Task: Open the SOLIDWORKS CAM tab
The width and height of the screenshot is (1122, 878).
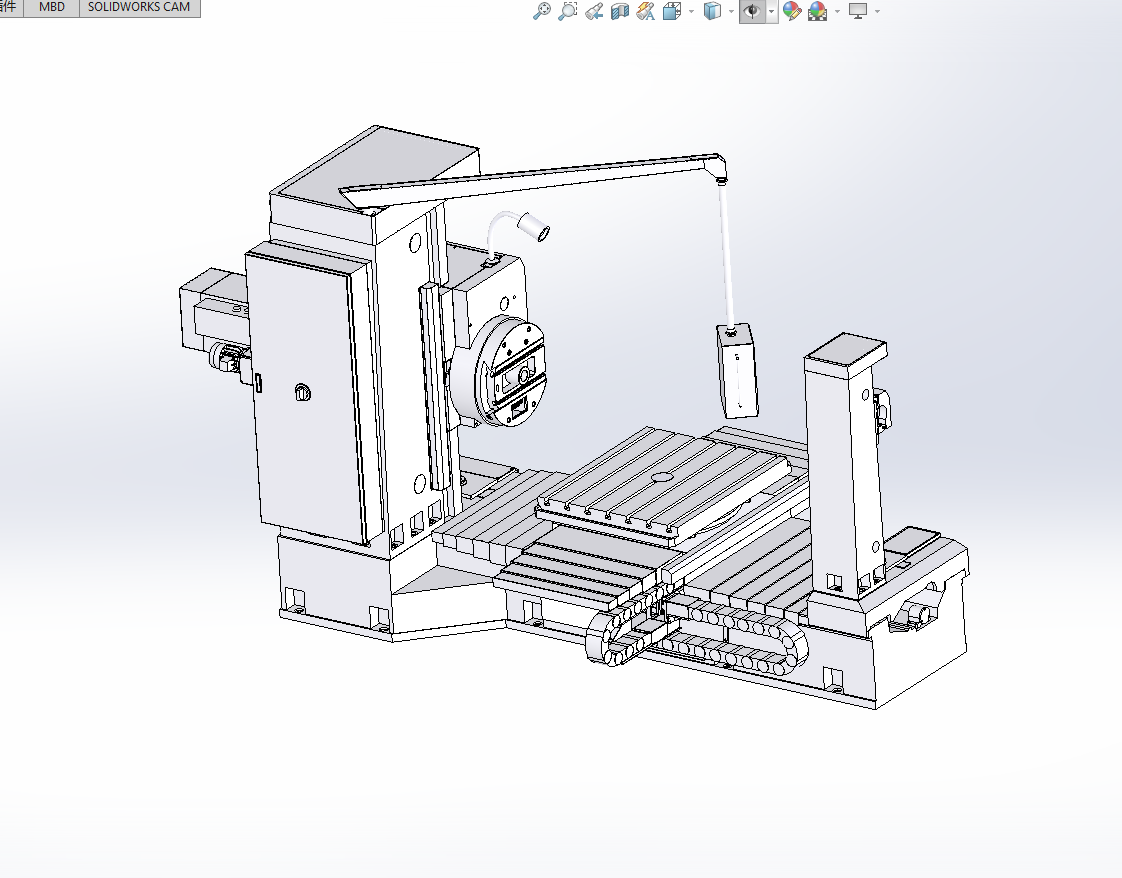Action: [x=139, y=7]
